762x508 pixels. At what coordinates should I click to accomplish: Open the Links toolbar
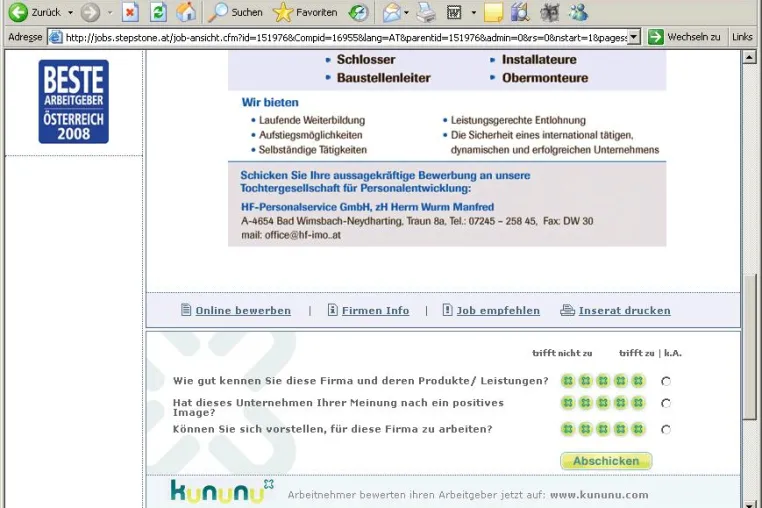742,37
